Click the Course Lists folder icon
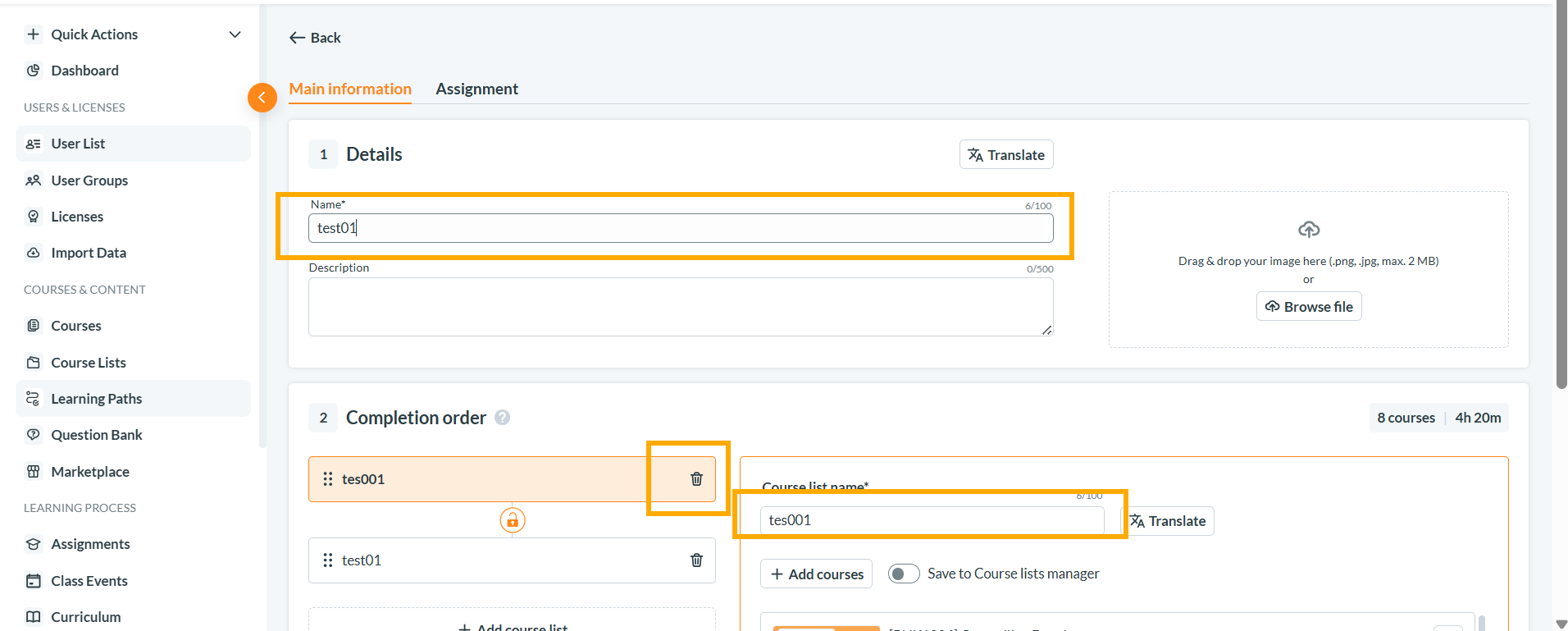The image size is (1568, 631). pyautogui.click(x=33, y=363)
